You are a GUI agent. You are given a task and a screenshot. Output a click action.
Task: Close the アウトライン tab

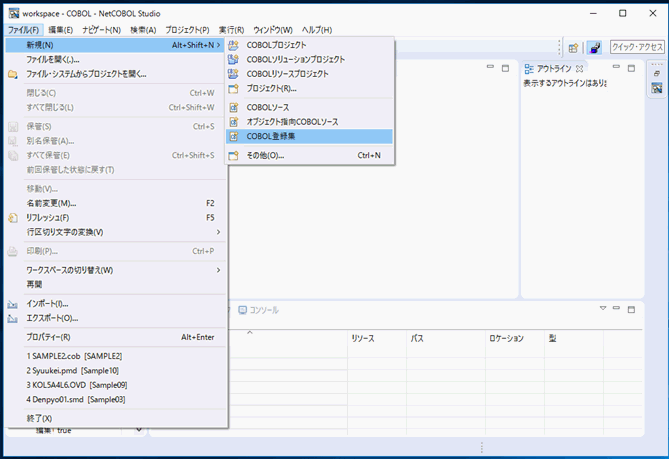[x=579, y=69]
